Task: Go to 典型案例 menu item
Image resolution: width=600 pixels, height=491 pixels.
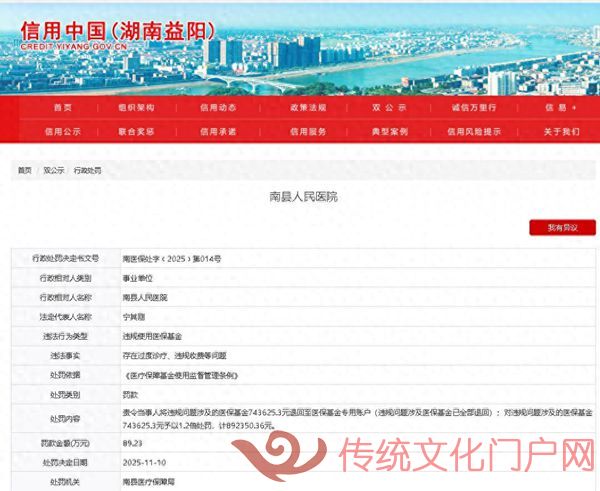Action: click(390, 132)
